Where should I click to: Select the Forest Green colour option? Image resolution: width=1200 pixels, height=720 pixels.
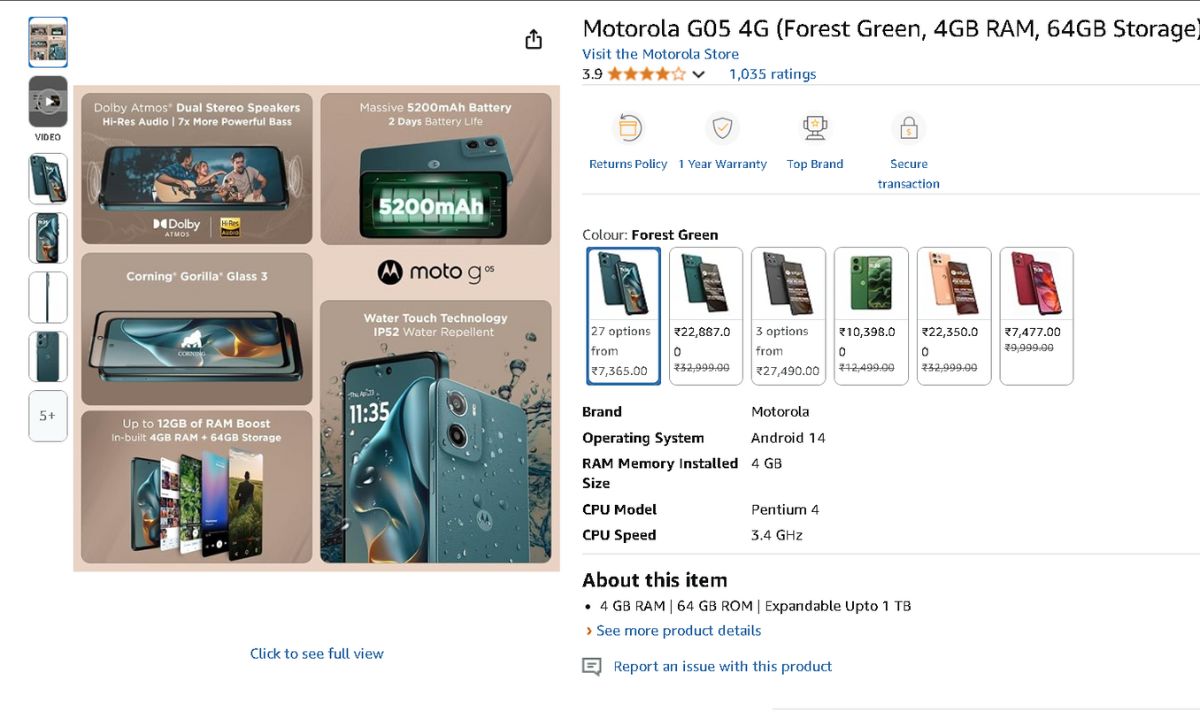coord(623,315)
